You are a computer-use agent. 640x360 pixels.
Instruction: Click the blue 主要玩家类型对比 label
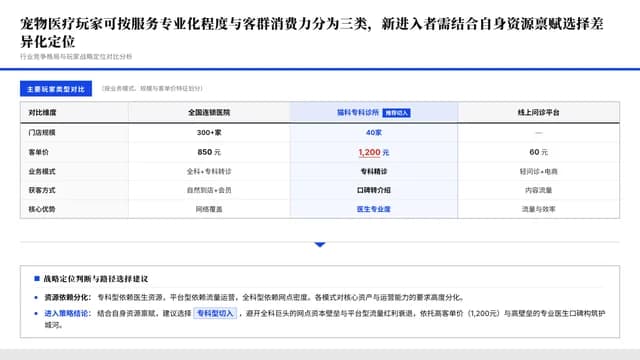56,89
